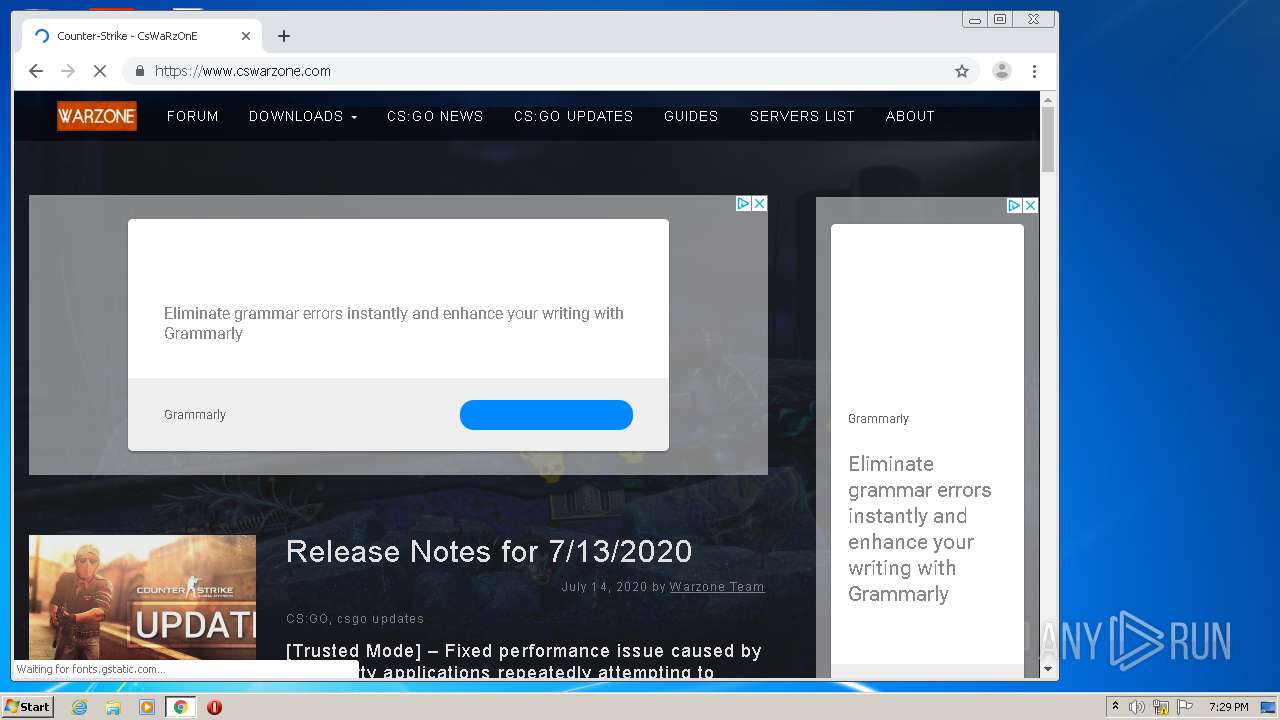Click the Trusted Mode excerpt text
The image size is (1280, 720).
click(524, 661)
